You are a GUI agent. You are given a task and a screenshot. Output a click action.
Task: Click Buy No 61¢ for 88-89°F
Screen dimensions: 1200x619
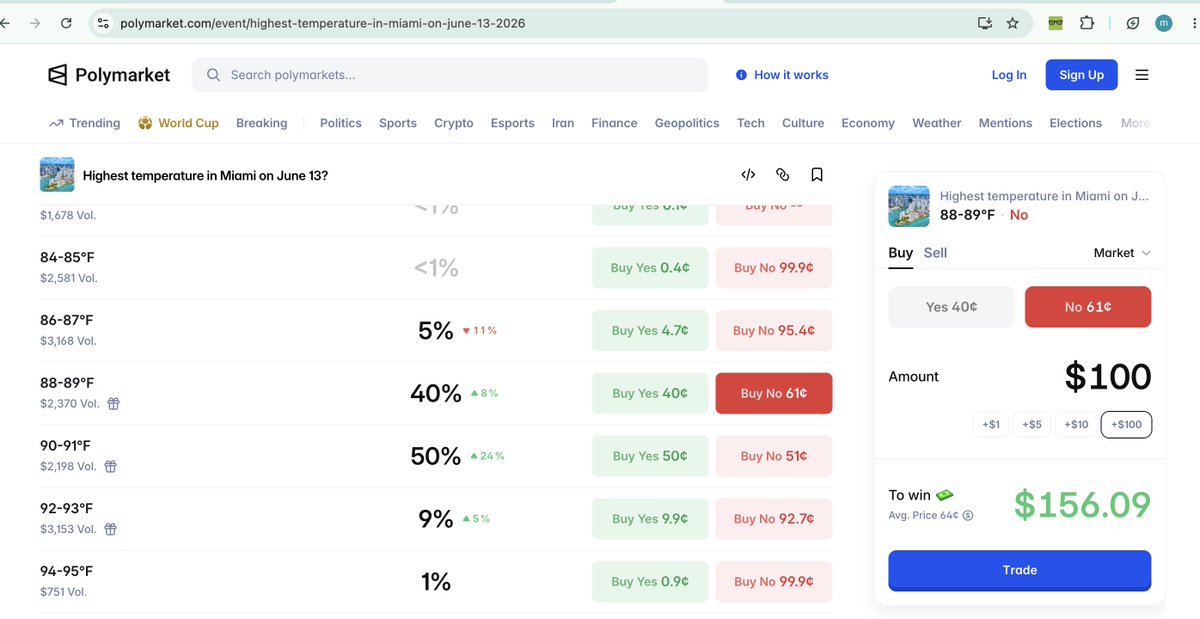pyautogui.click(x=774, y=394)
